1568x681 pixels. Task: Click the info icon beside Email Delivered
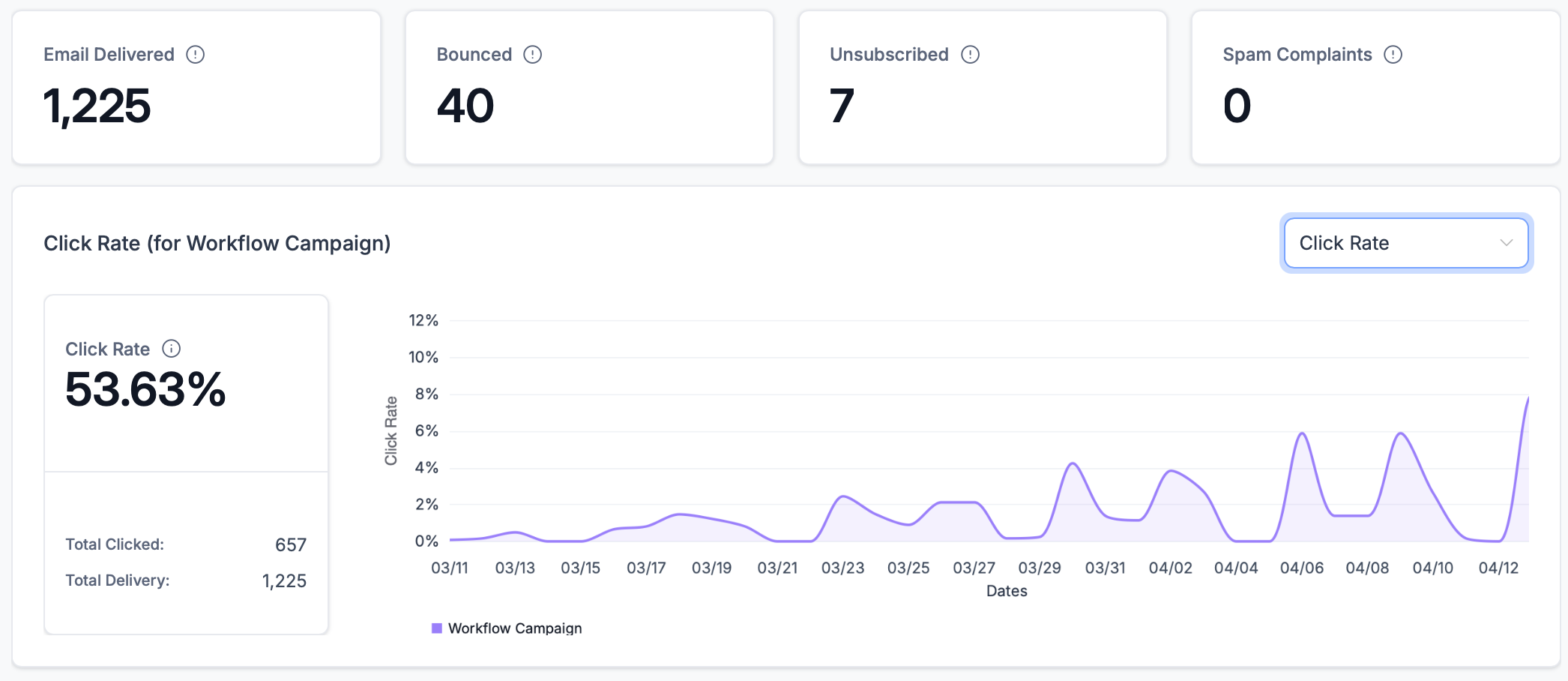coord(196,53)
